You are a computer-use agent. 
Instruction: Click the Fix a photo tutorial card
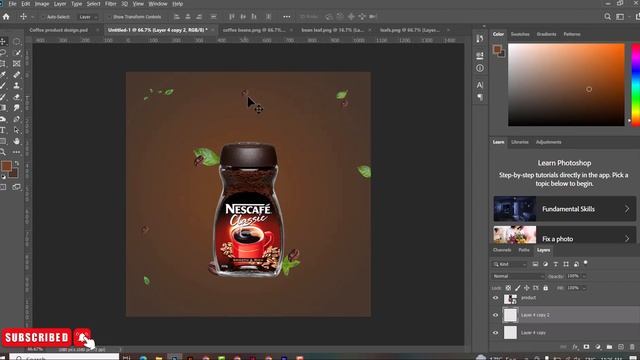[x=564, y=235]
